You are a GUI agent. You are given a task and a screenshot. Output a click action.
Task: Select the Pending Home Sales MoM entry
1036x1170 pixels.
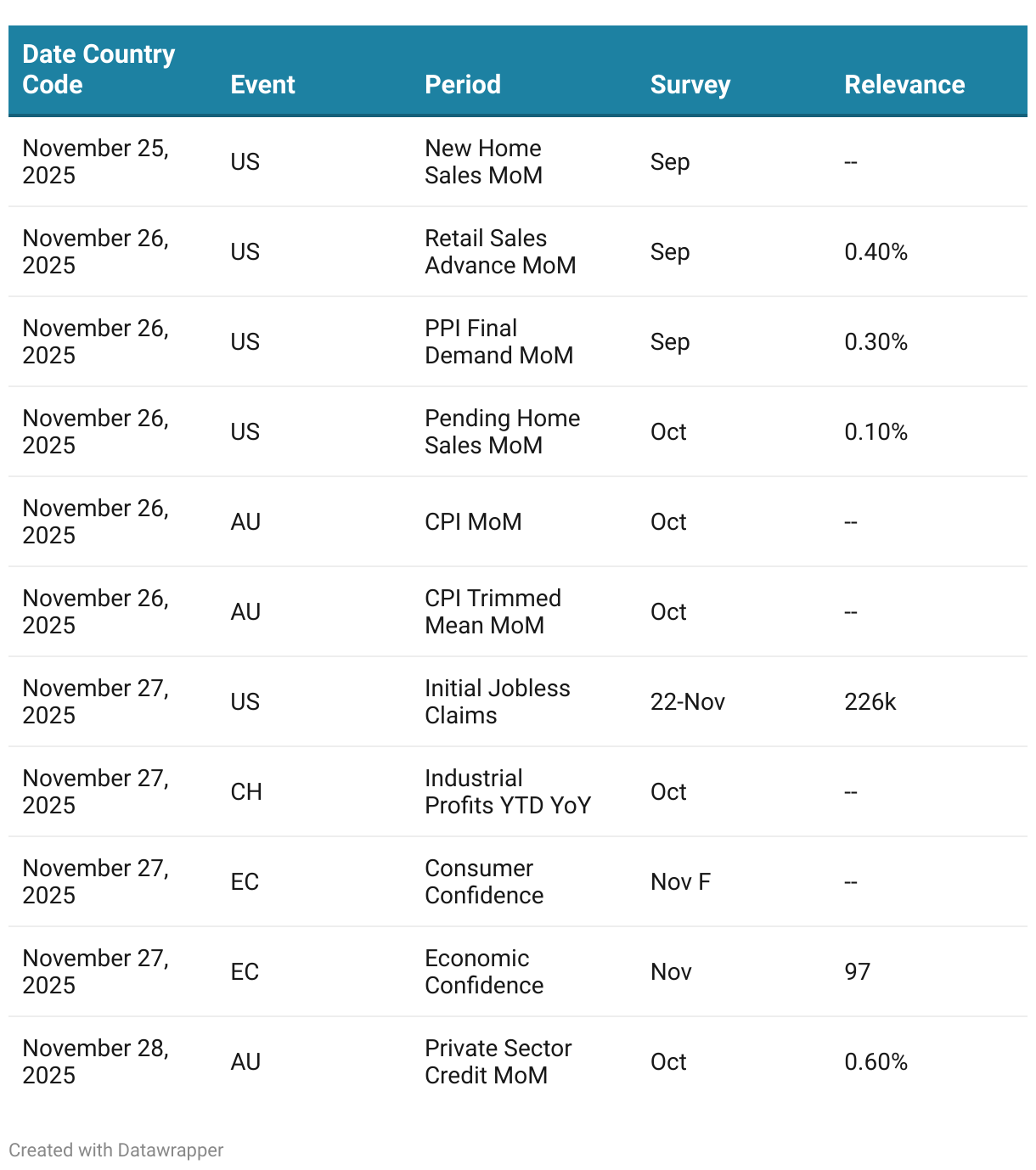pos(502,431)
